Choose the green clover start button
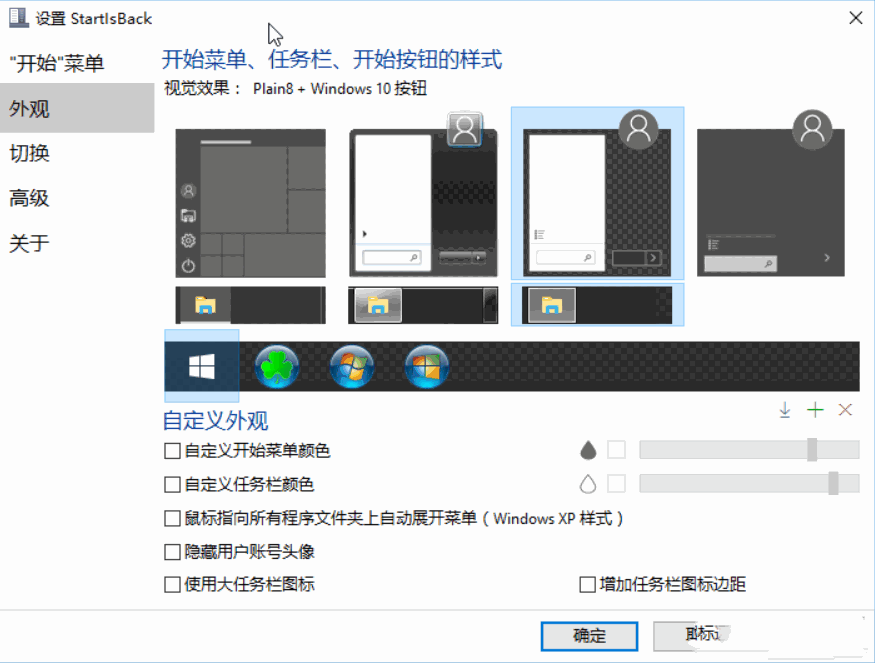Screen dimensions: 875x663 pyautogui.click(x=277, y=367)
